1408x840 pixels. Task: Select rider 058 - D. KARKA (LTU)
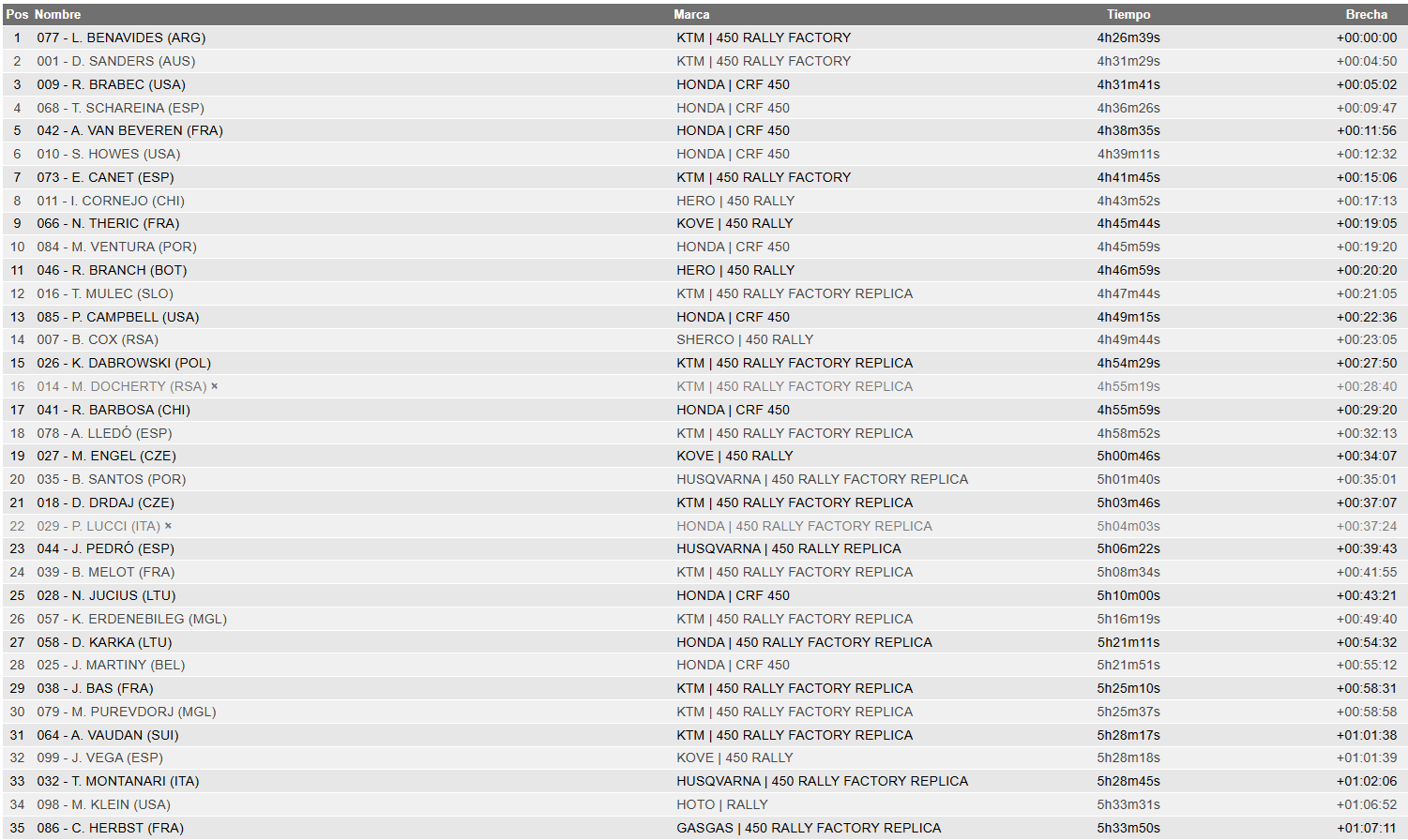point(105,642)
